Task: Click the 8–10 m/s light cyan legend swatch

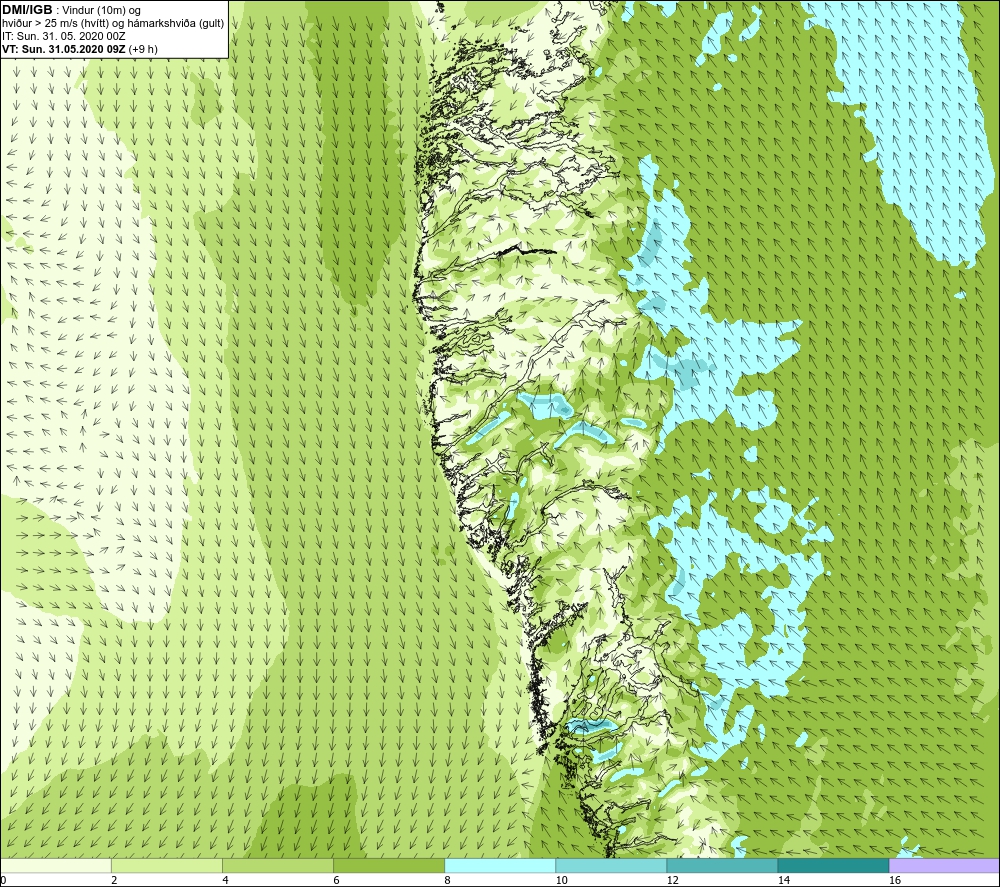Action: click(x=499, y=865)
